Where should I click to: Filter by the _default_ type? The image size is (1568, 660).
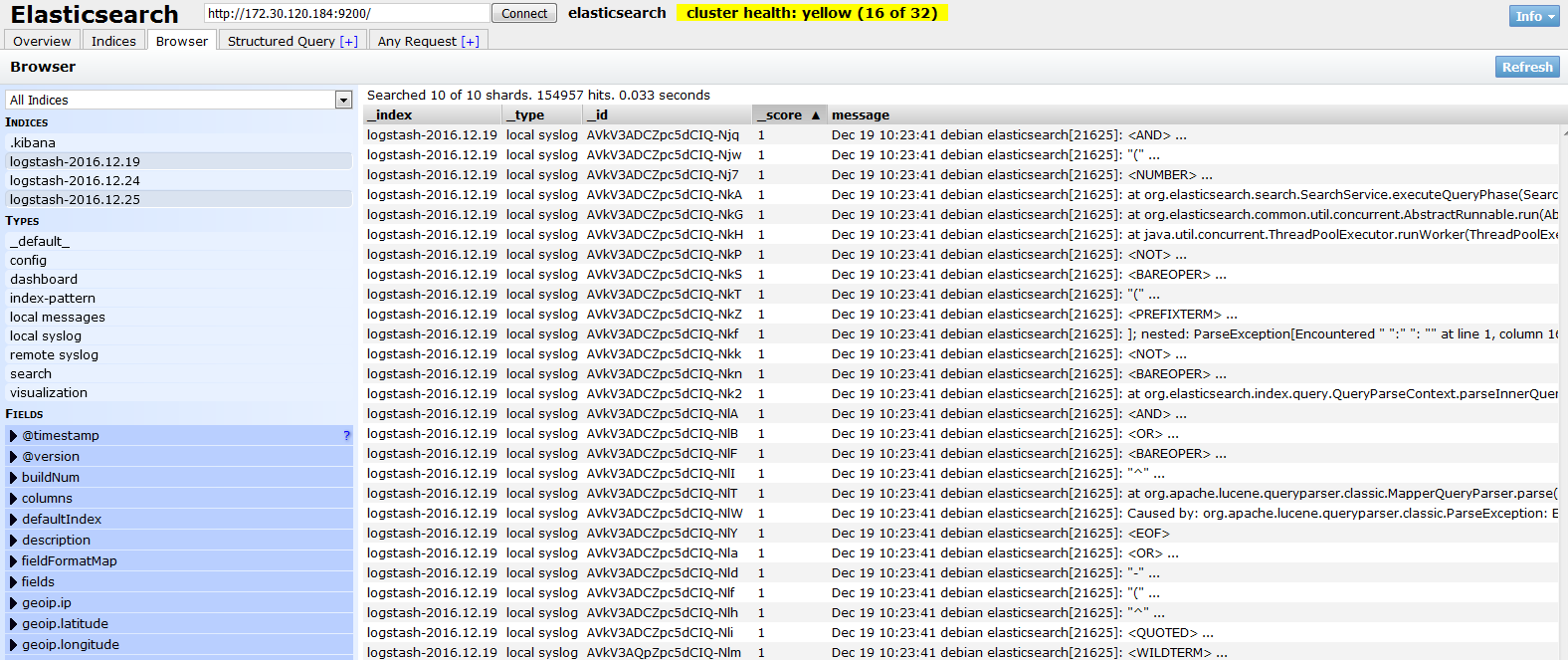179,241
